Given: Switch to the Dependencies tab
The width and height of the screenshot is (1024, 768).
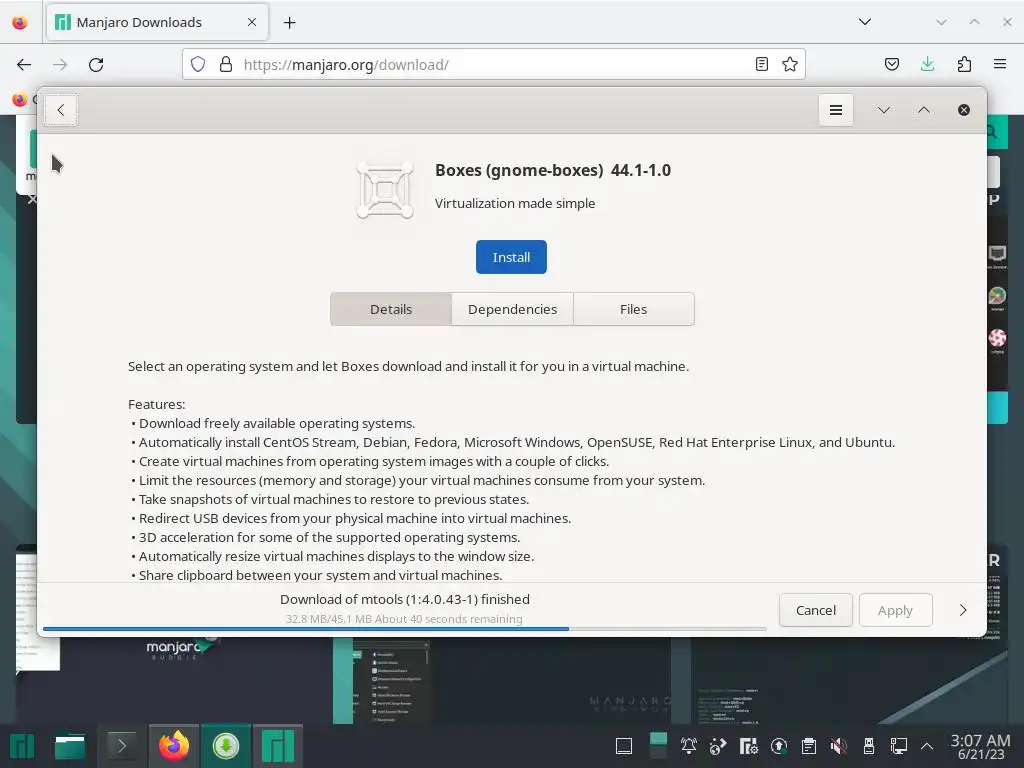Looking at the screenshot, I should click(512, 309).
